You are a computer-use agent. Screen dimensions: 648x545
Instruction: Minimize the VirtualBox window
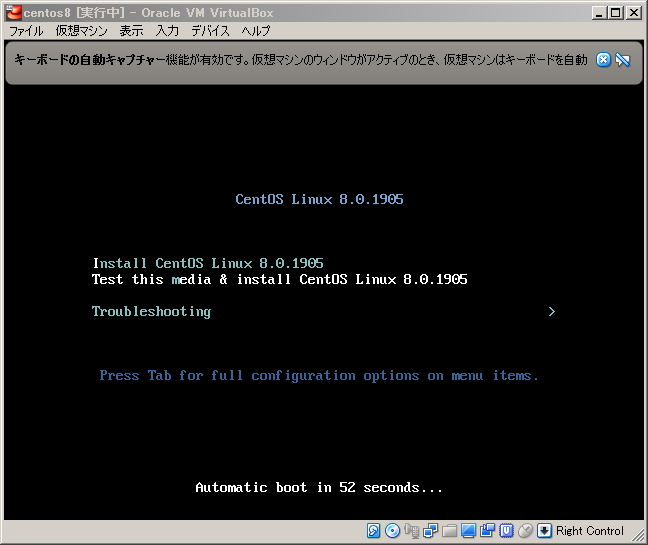coord(598,13)
